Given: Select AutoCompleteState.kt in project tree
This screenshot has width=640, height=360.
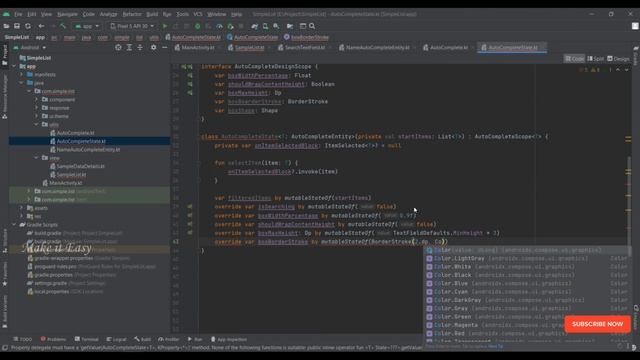Looking at the screenshot, I should [81, 141].
